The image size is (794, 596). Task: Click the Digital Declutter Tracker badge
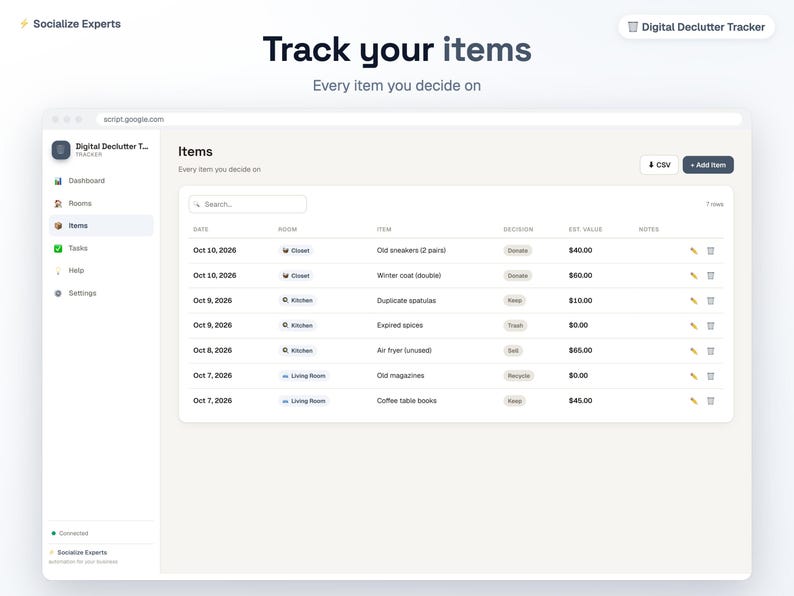(x=696, y=27)
